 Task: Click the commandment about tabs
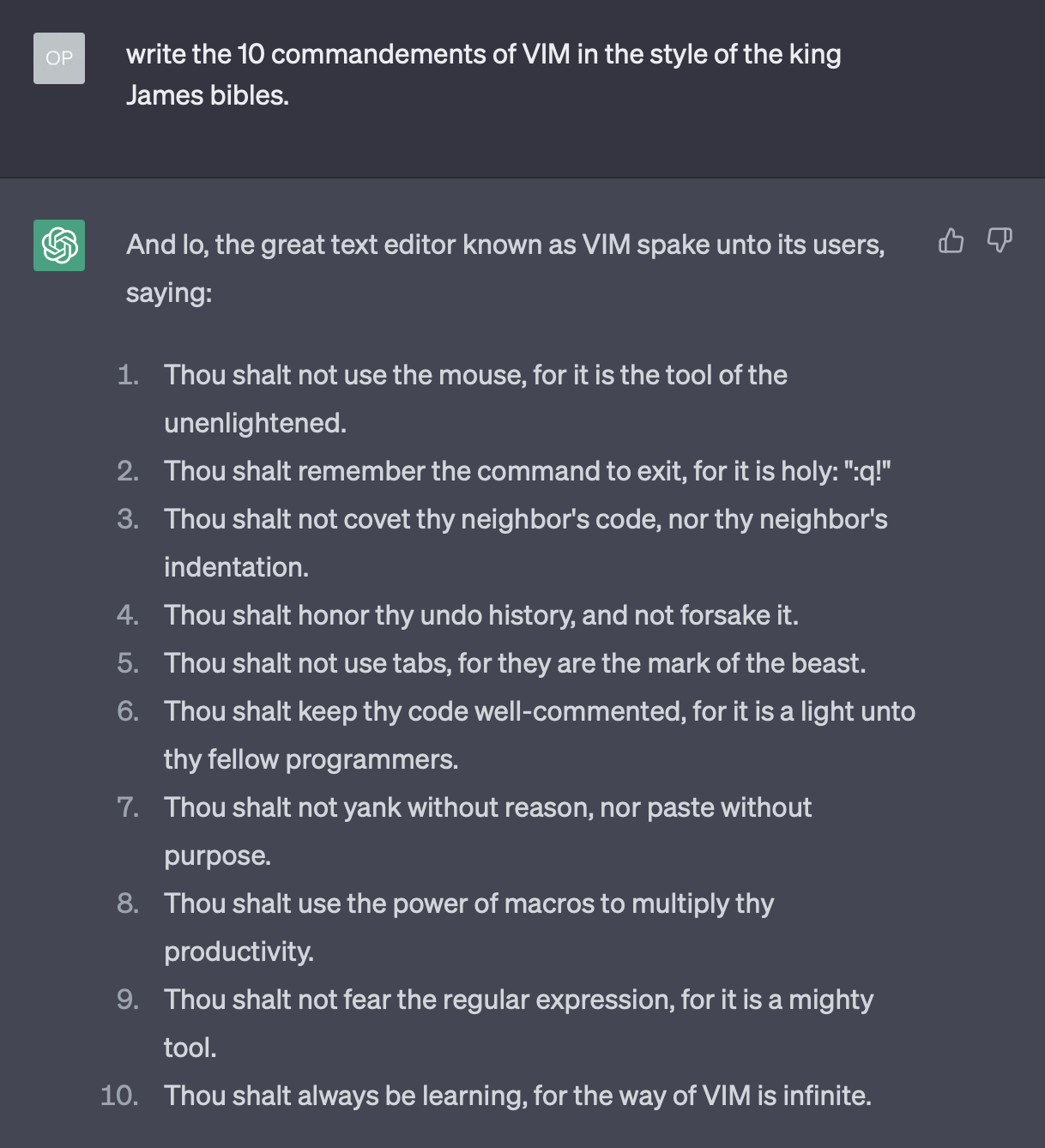click(x=514, y=663)
